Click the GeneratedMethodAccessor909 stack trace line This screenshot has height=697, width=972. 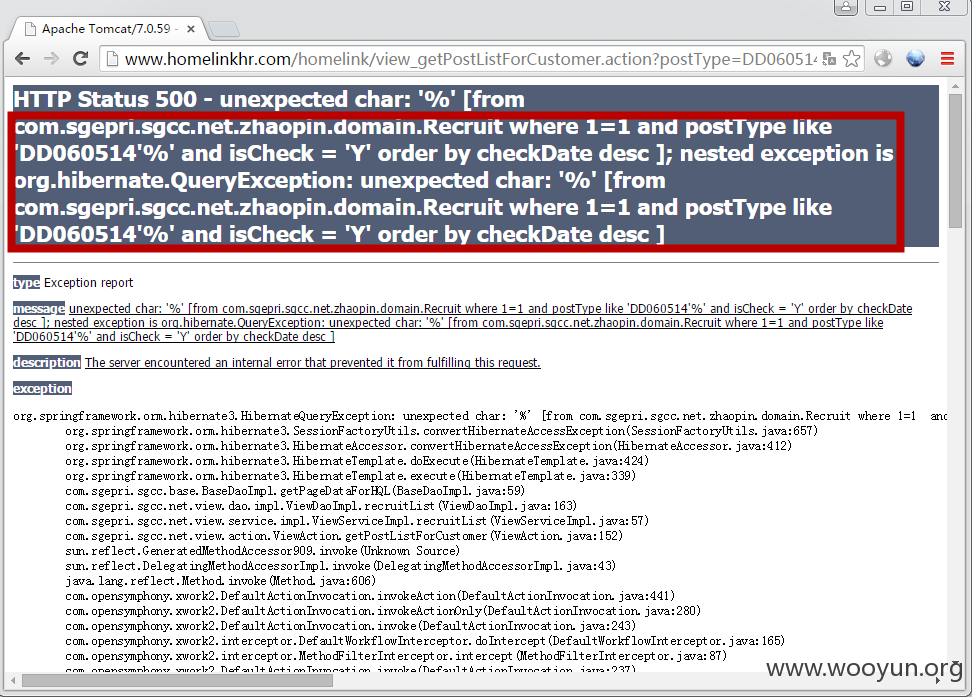[262, 551]
